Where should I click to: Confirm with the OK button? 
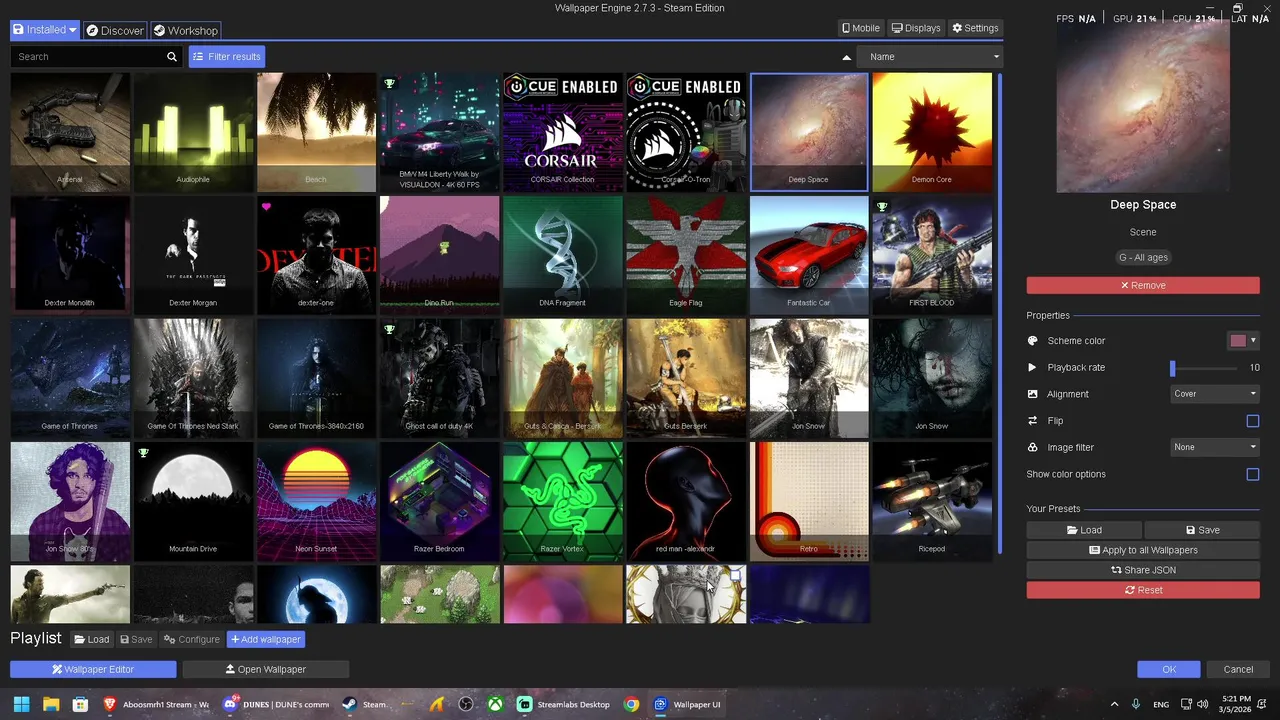tap(1168, 669)
